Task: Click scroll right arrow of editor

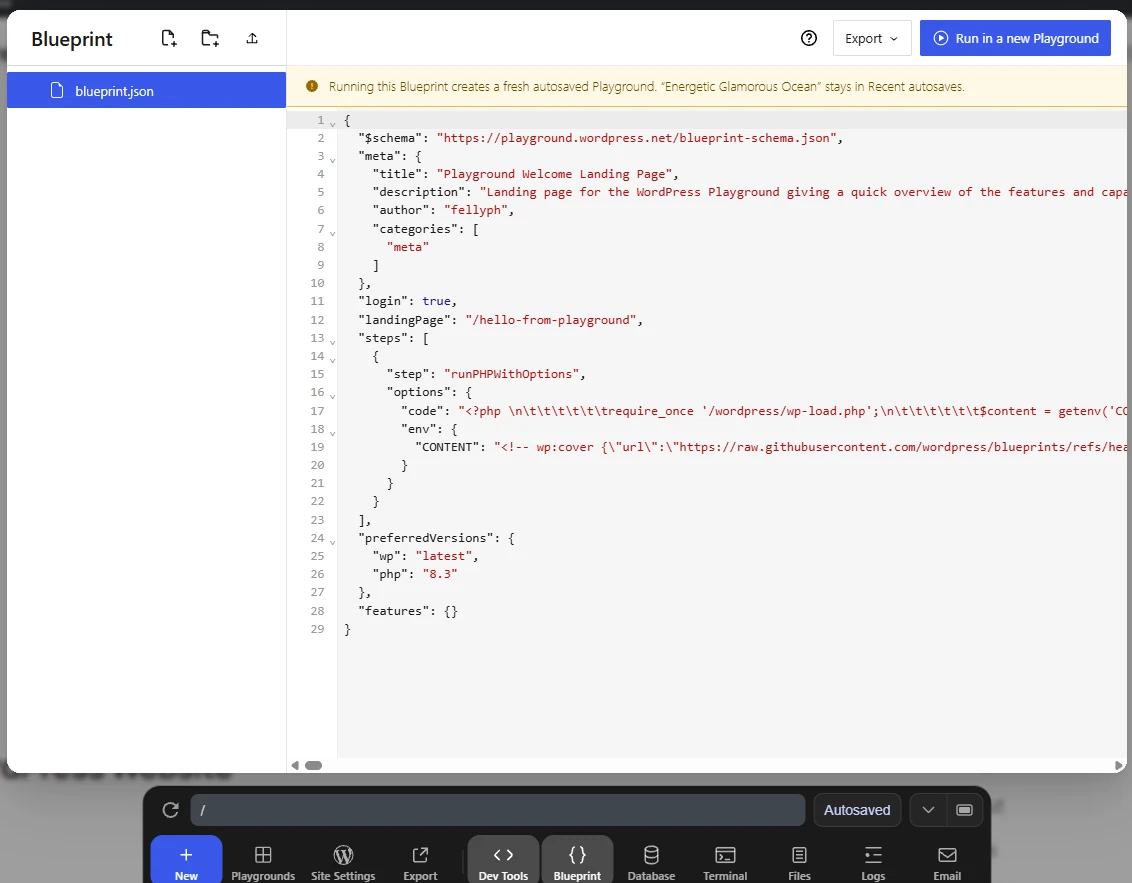Action: 1118,765
